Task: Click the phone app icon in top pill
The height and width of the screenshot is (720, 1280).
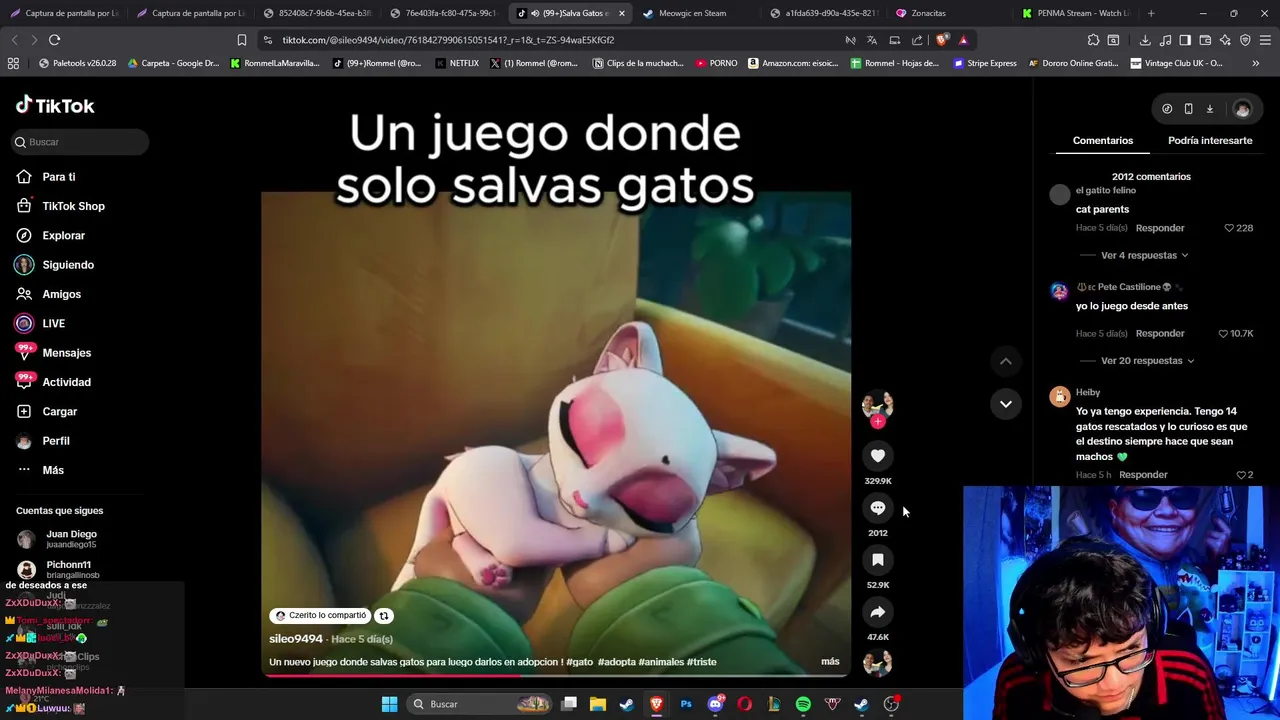Action: click(x=1188, y=109)
